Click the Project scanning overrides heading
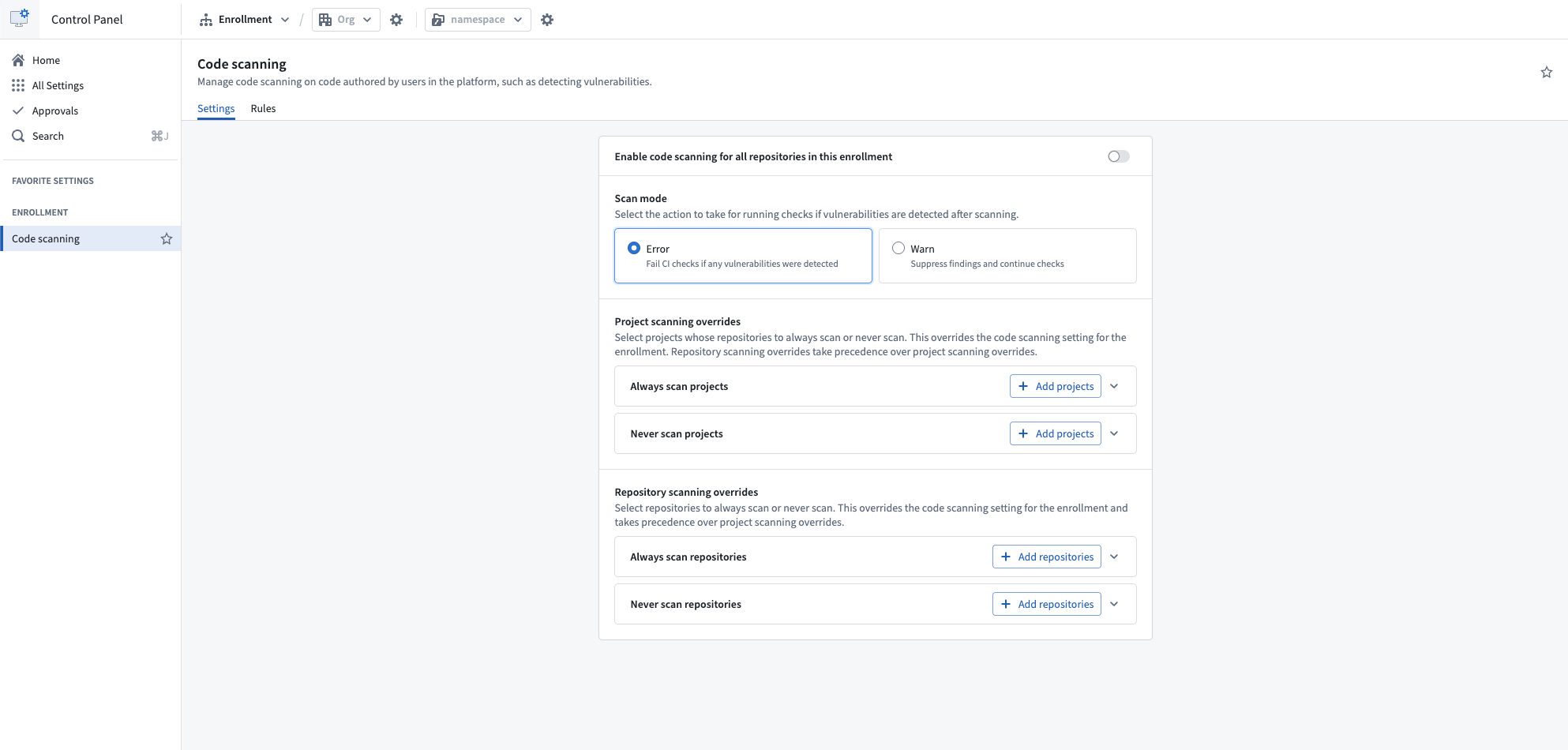 click(x=677, y=321)
